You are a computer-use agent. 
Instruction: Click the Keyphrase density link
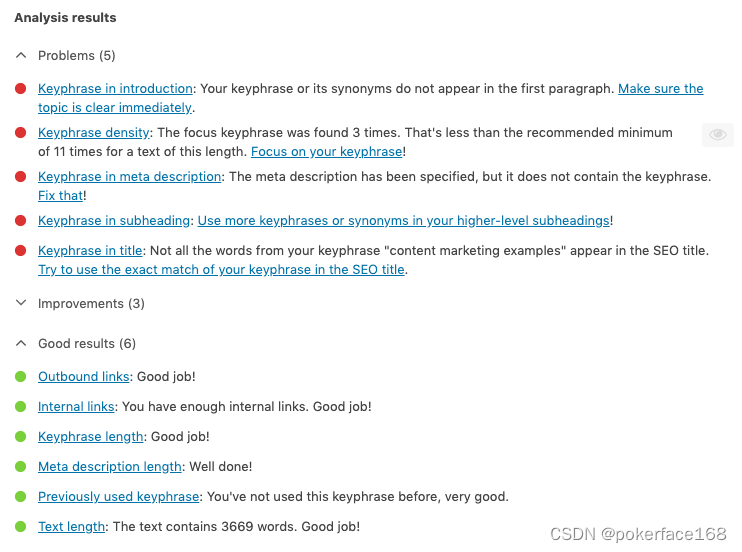[94, 133]
